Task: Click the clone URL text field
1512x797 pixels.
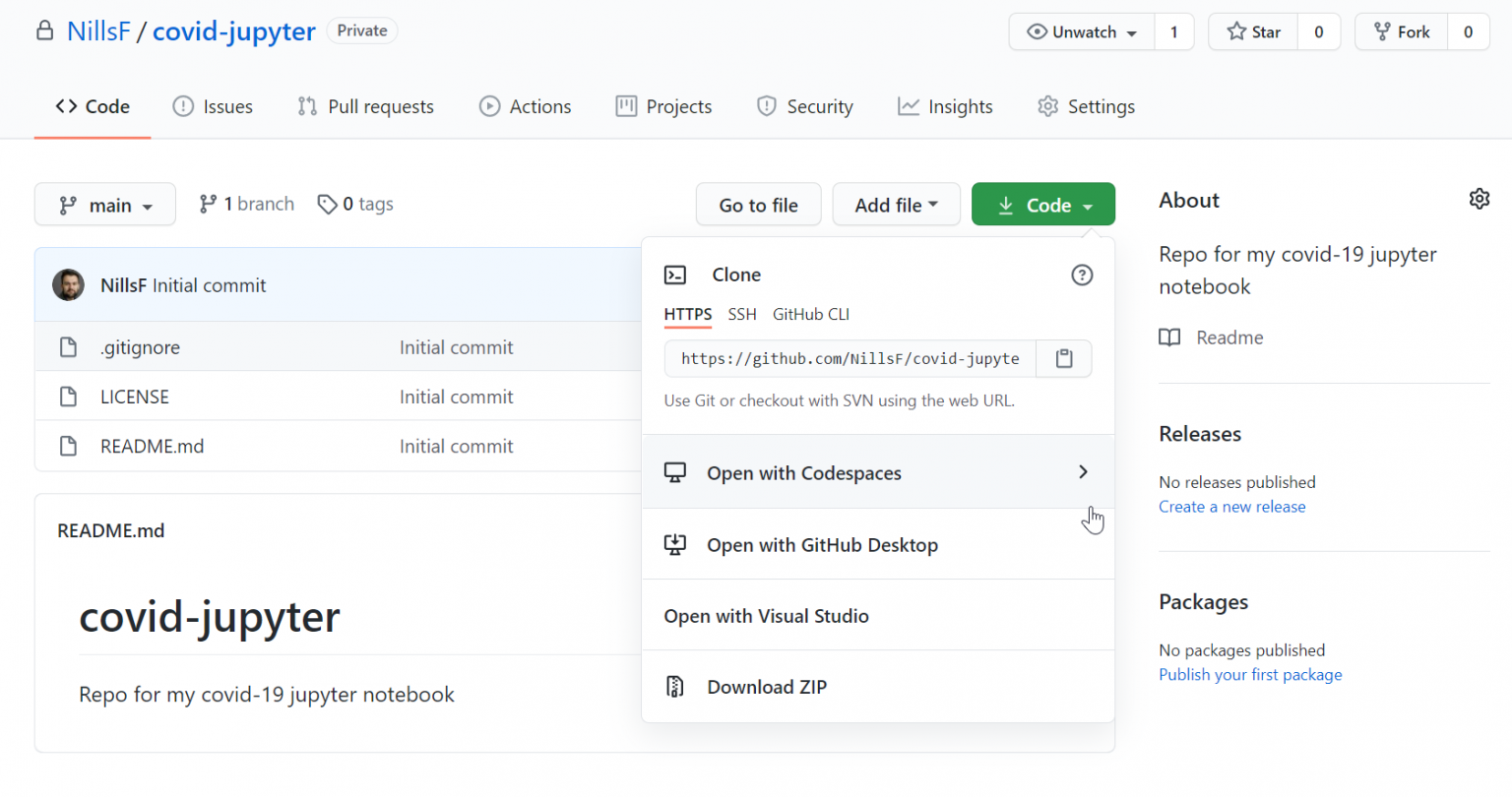Action: point(850,358)
